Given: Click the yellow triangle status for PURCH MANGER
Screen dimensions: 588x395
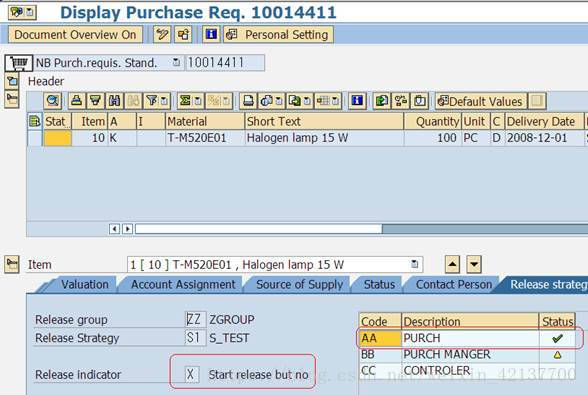Looking at the screenshot, I should point(557,354).
